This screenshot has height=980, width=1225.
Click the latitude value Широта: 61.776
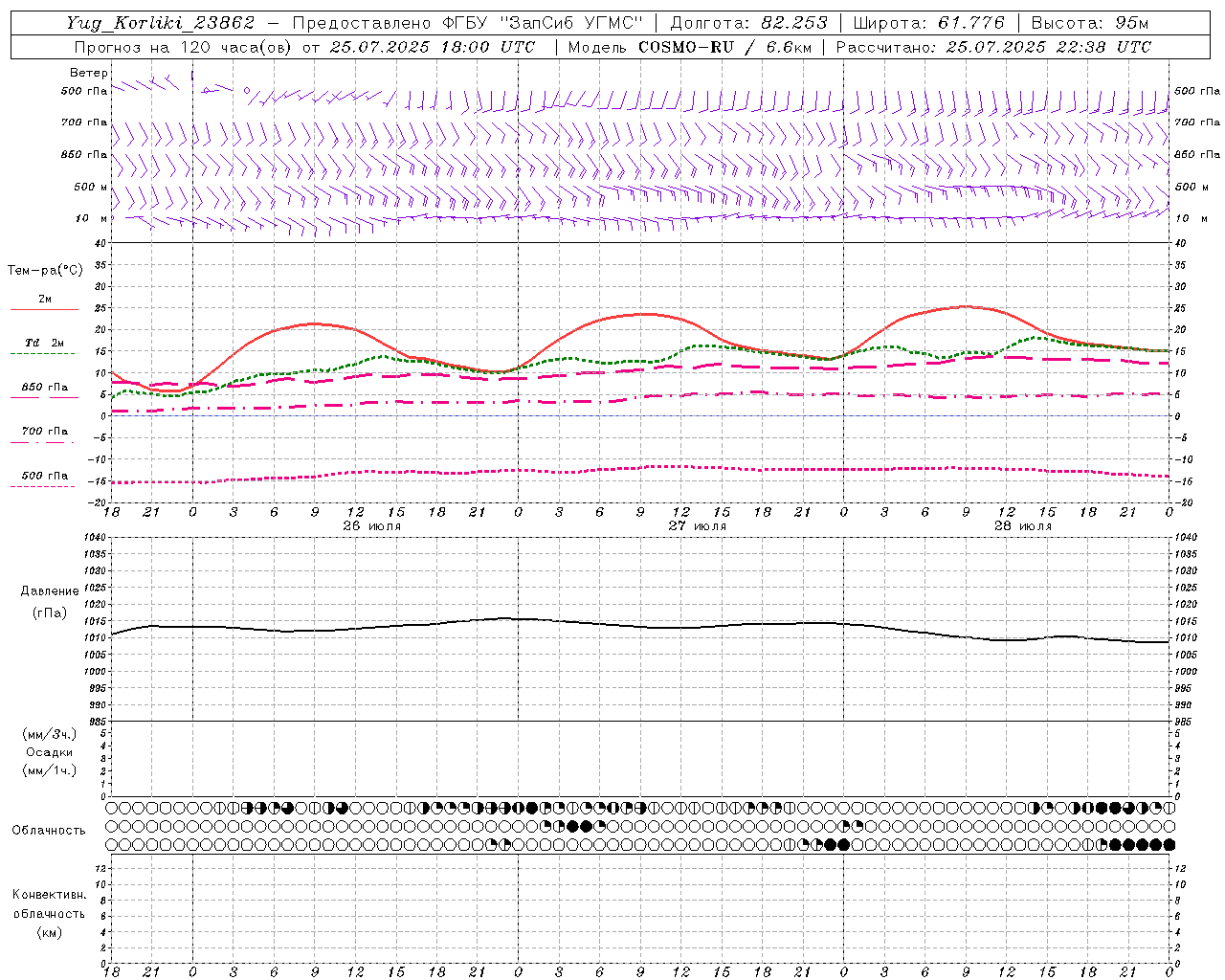(928, 23)
